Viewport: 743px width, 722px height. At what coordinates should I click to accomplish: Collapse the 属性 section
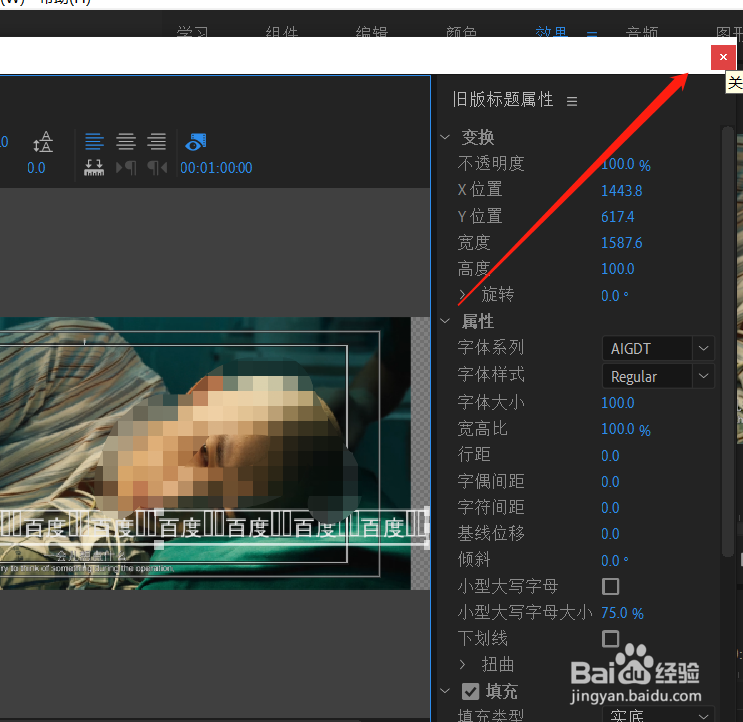tap(445, 321)
